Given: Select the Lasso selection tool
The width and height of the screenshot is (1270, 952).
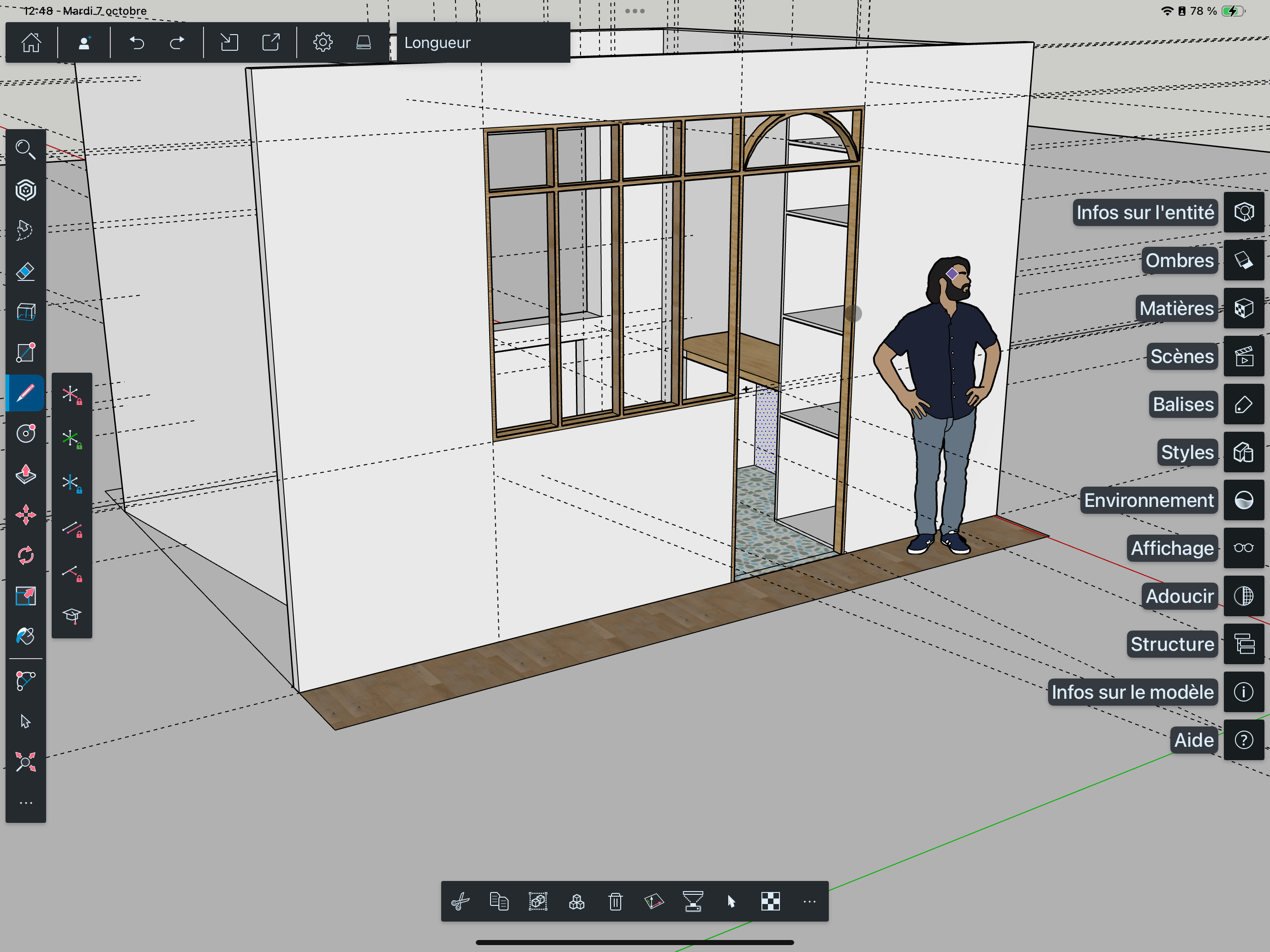Looking at the screenshot, I should coord(25,230).
